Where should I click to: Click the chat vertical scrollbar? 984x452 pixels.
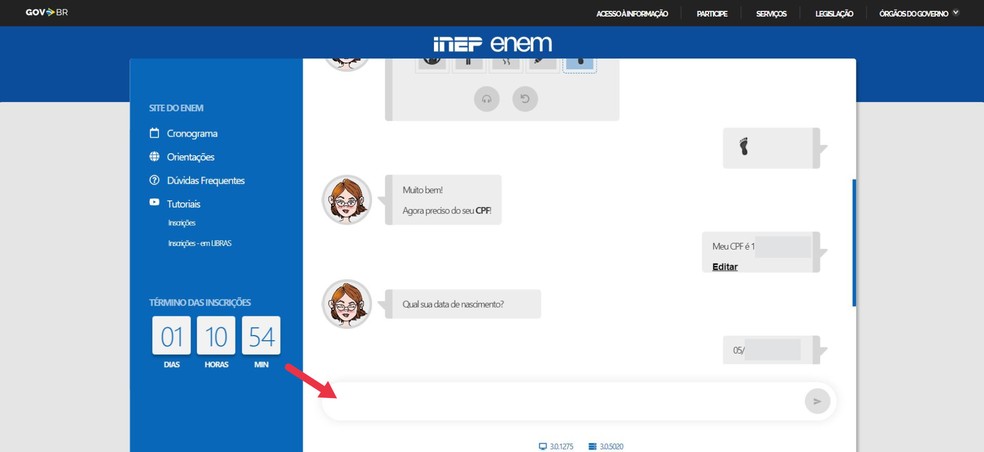(x=854, y=242)
